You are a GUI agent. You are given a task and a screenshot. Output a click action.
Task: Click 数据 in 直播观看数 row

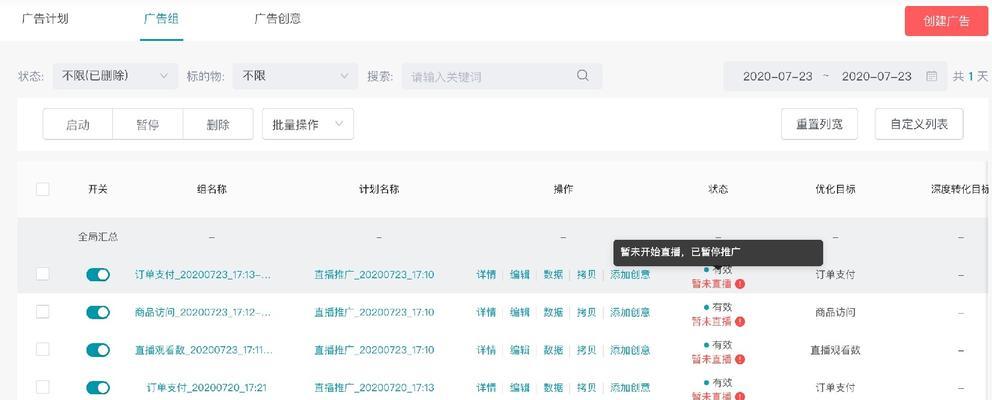[553, 350]
